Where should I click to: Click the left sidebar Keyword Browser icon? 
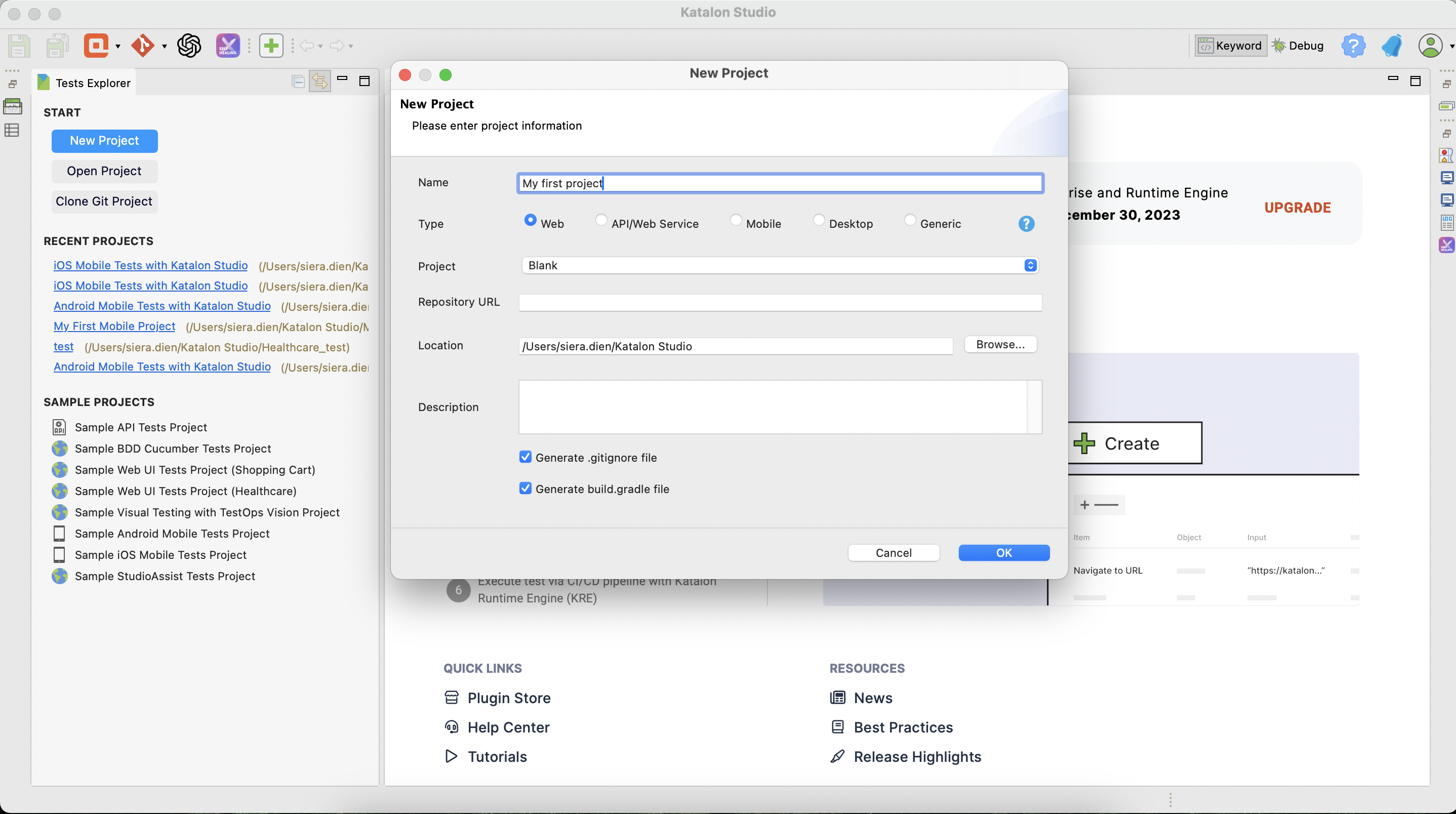tap(13, 107)
